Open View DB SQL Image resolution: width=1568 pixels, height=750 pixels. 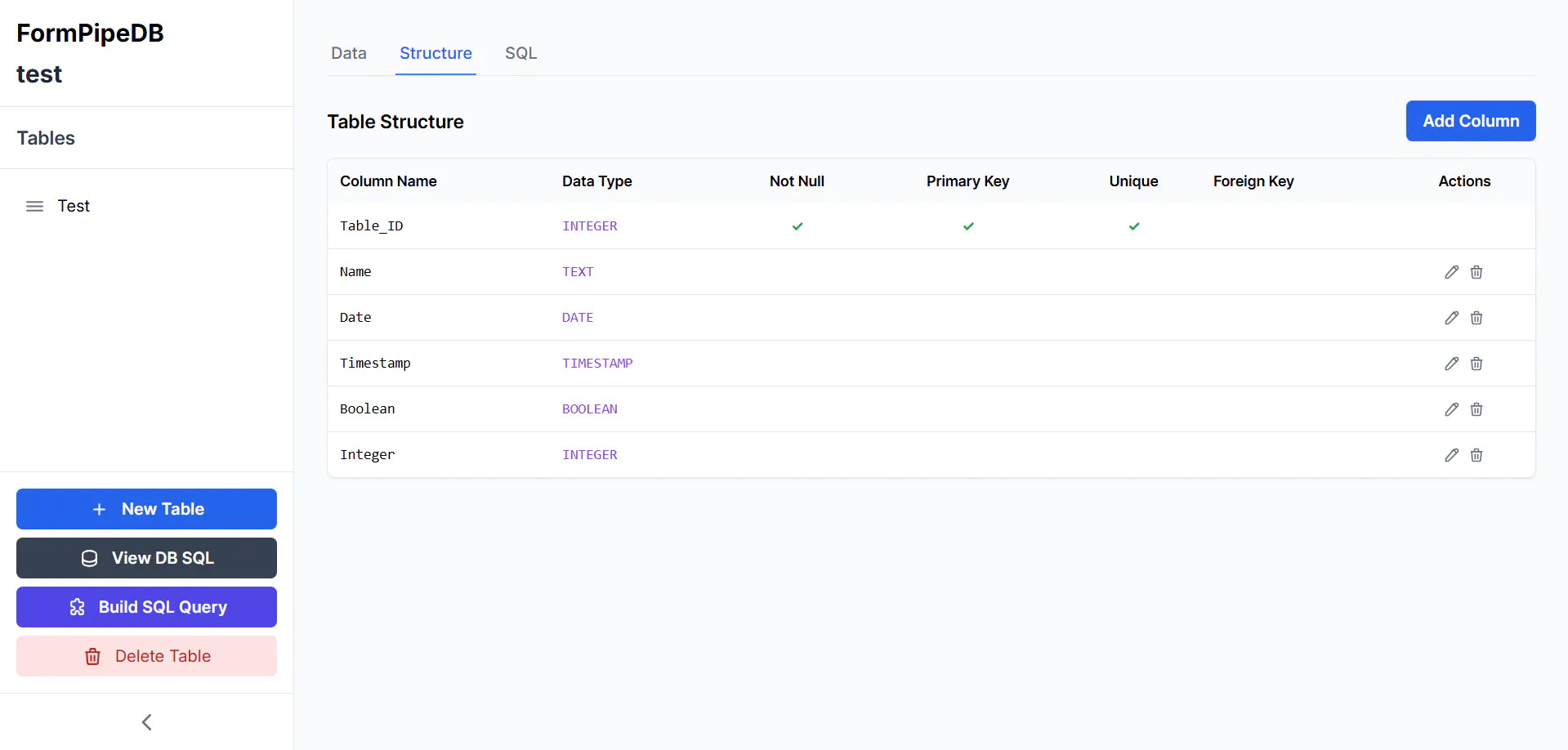146,558
